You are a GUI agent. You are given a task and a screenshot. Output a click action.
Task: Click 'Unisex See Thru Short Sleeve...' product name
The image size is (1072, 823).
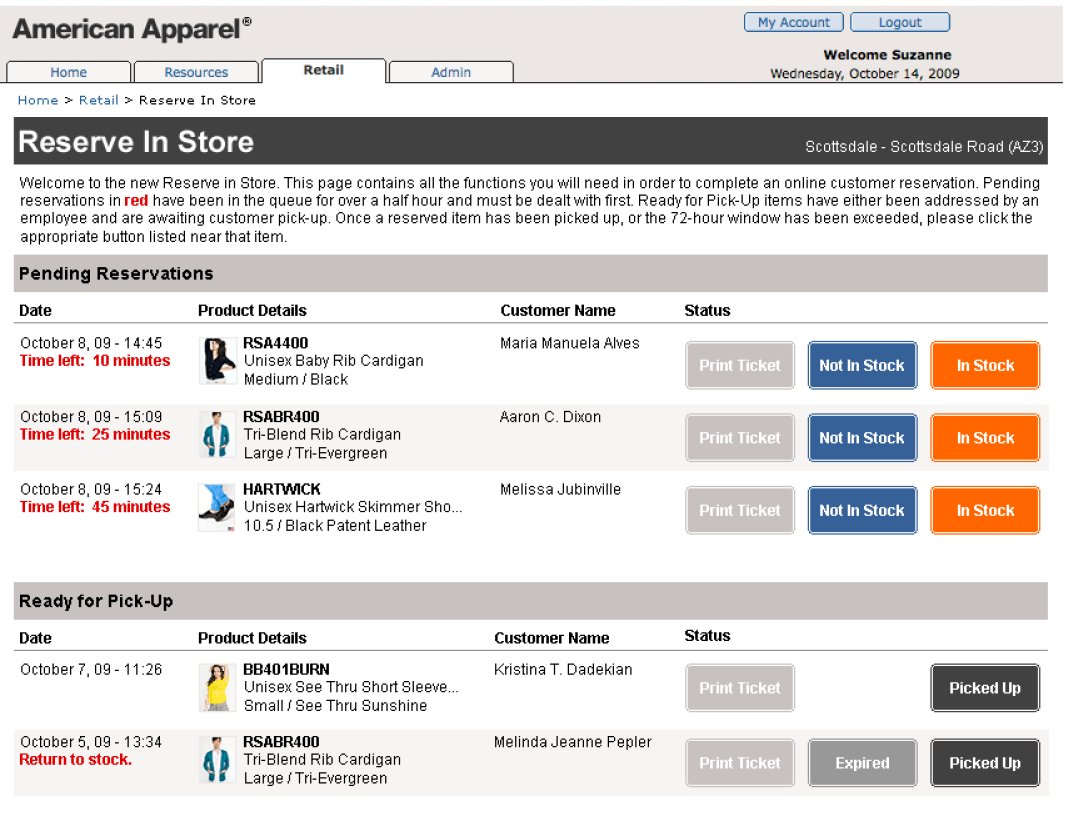[x=351, y=687]
